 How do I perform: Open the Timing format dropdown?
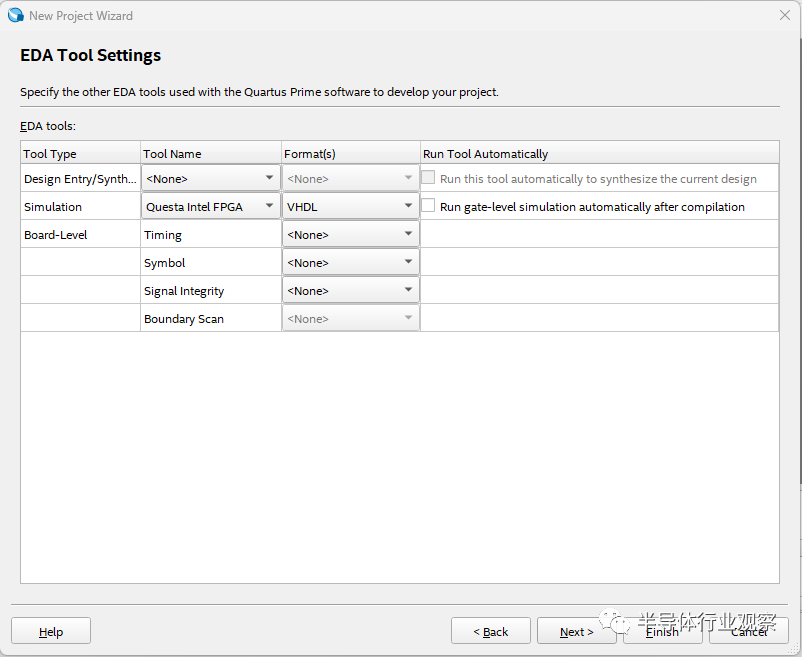(350, 235)
